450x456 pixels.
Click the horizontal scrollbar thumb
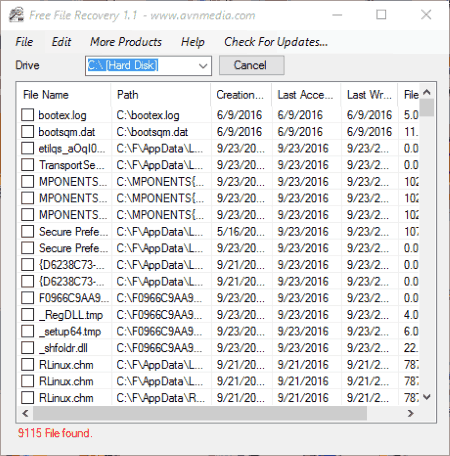200,413
